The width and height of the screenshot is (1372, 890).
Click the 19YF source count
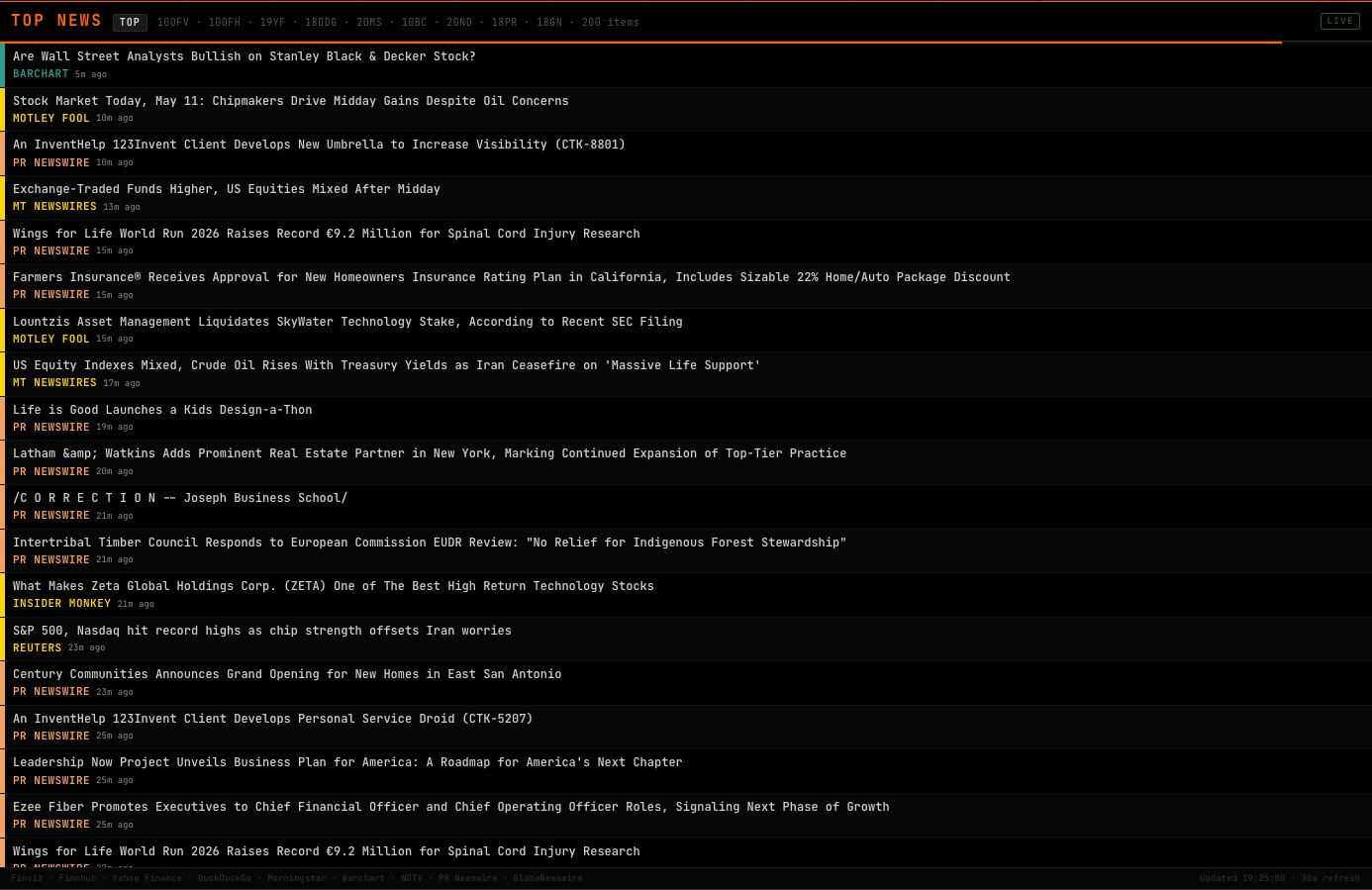pyautogui.click(x=272, y=22)
